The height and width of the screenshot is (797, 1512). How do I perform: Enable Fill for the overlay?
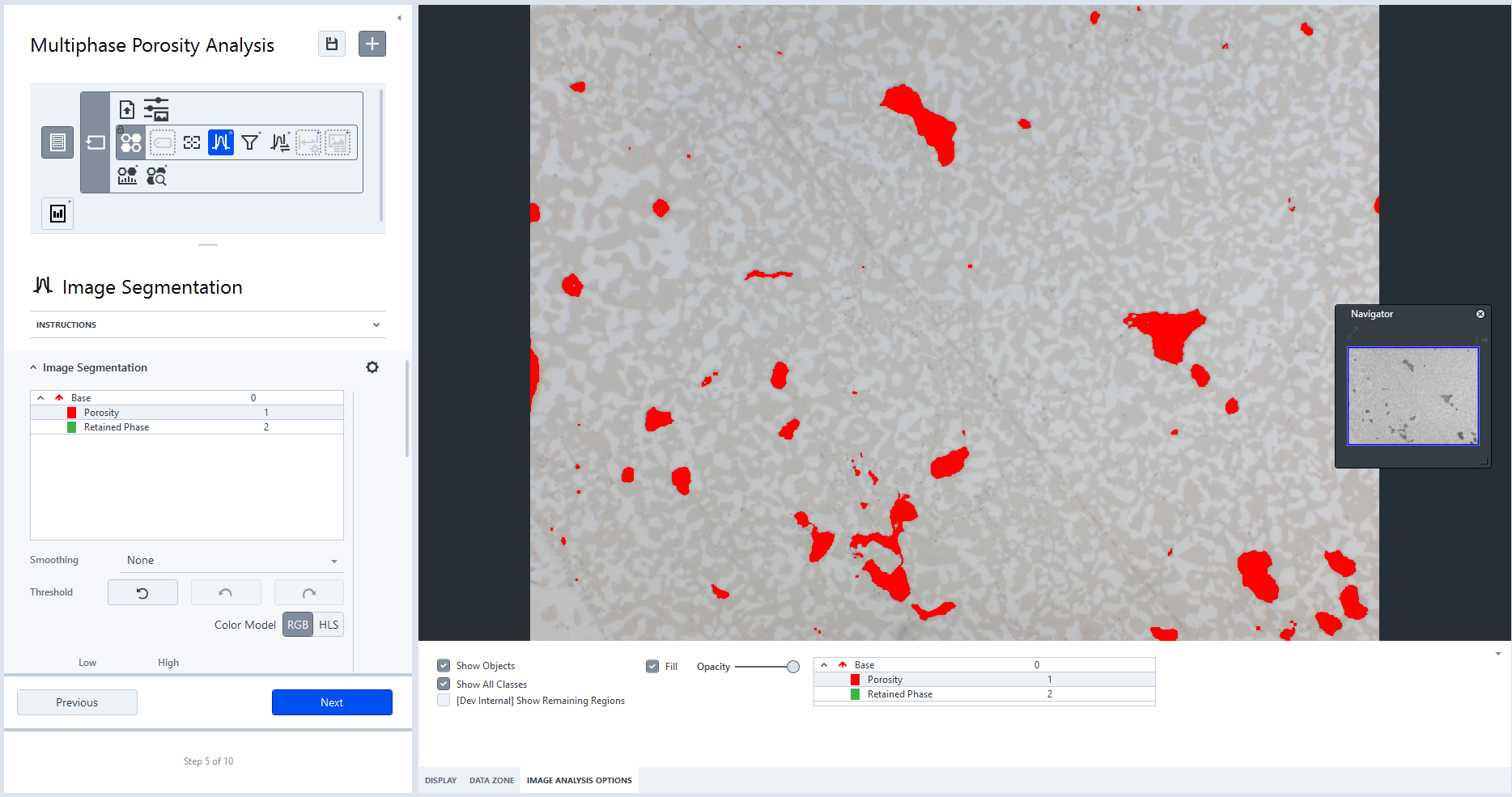pyautogui.click(x=652, y=666)
